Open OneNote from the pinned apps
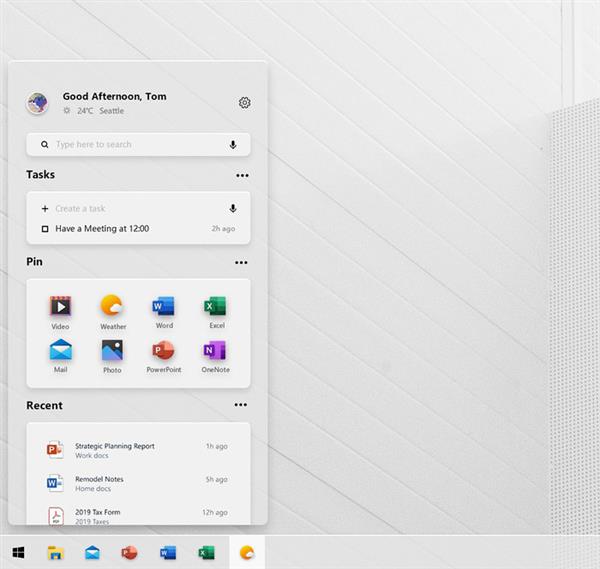Viewport: 600px width, 569px height. point(215,350)
